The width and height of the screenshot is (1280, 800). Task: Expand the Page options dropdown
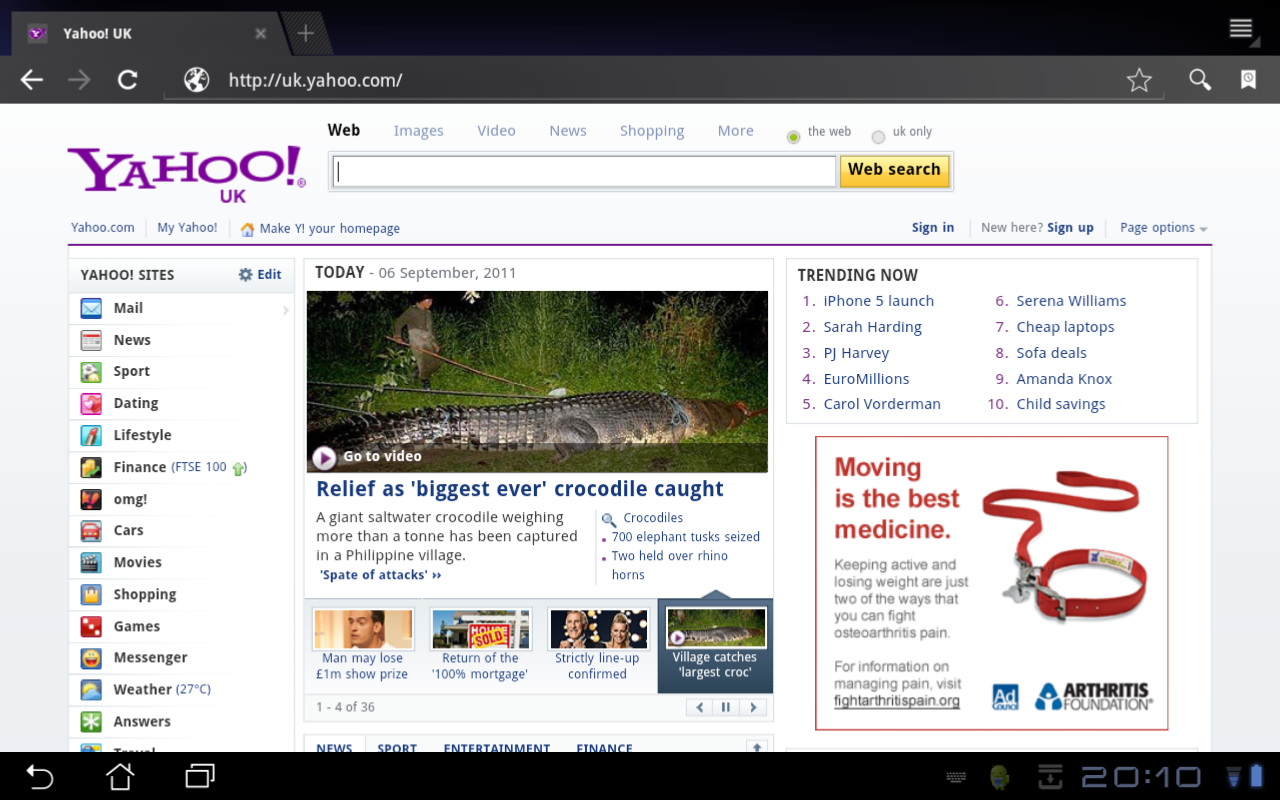tap(1163, 228)
